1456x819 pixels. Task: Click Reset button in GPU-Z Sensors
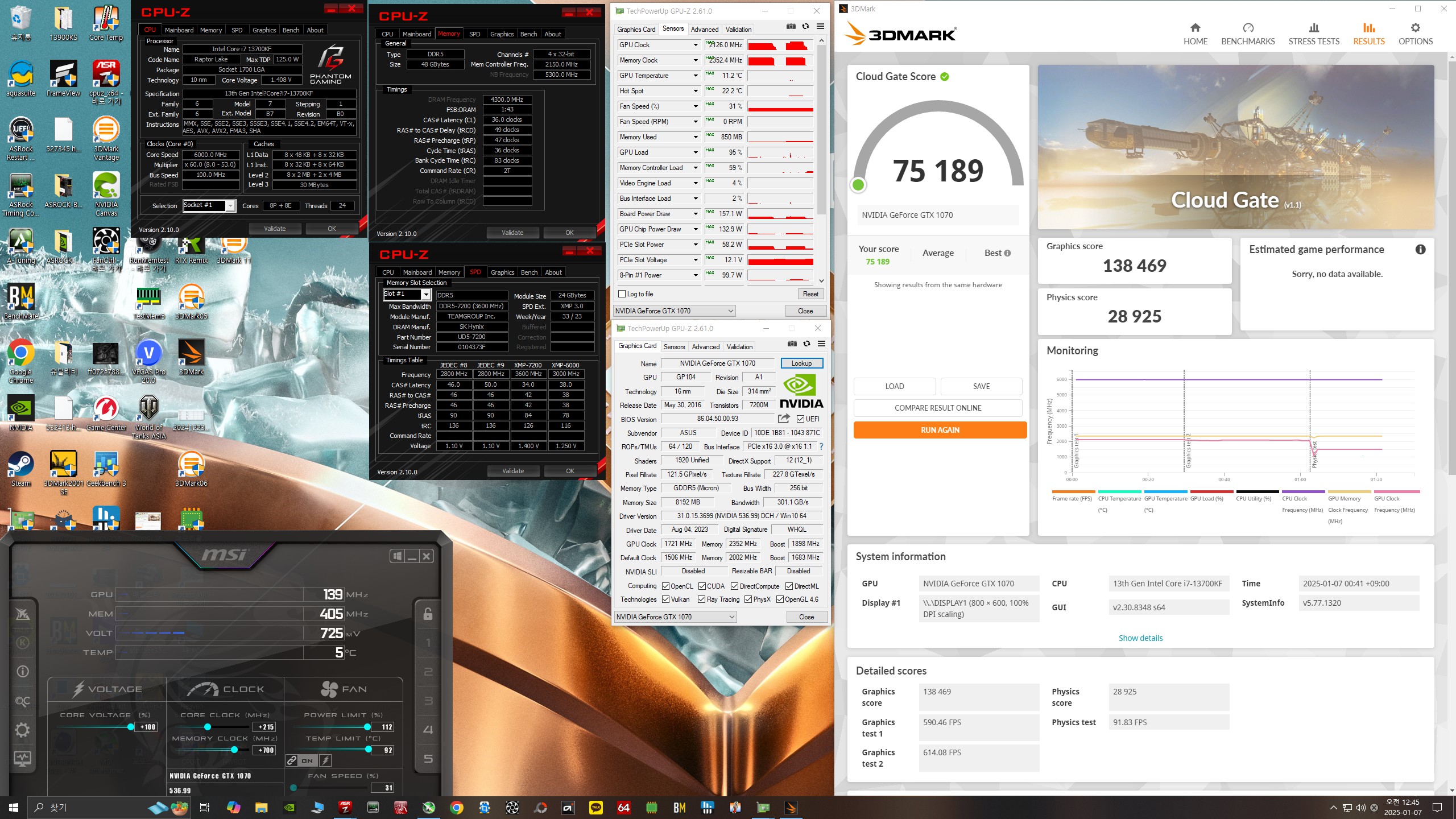tap(810, 294)
